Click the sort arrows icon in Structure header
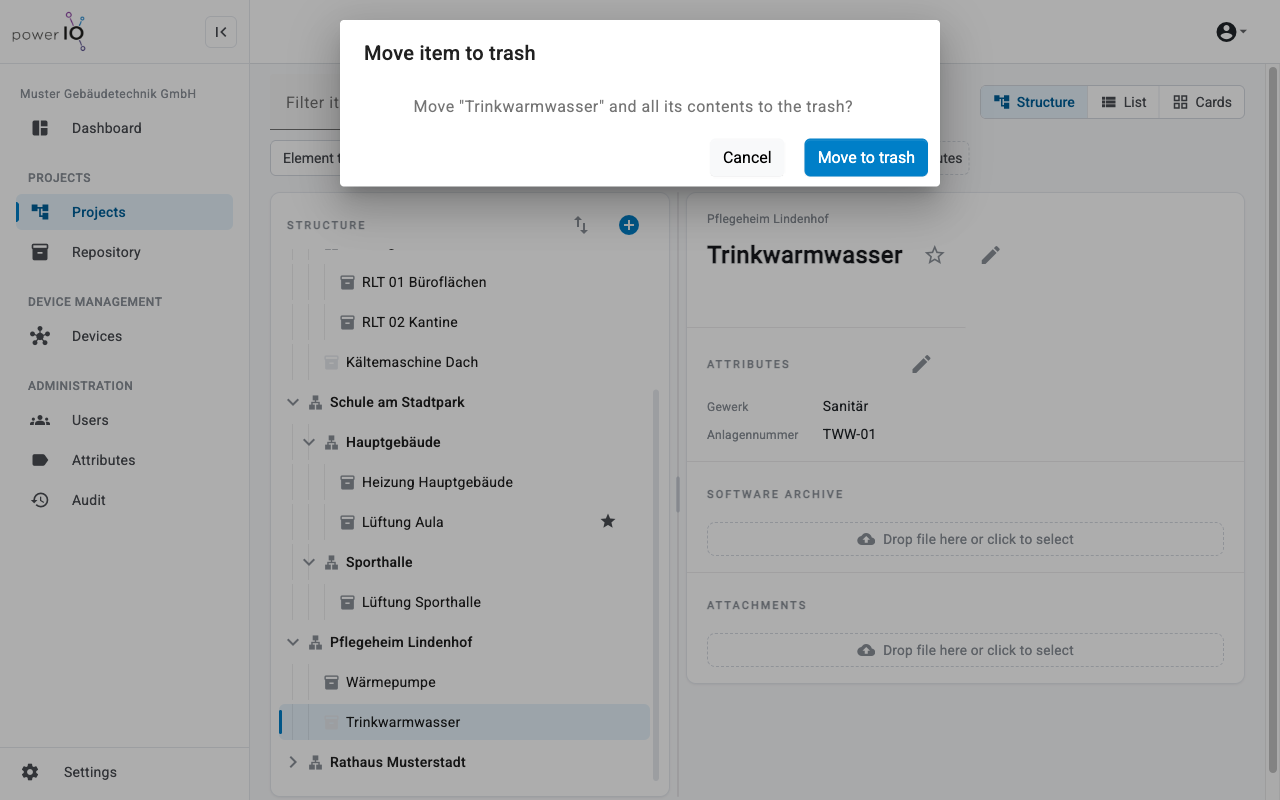Image resolution: width=1280 pixels, height=800 pixels. tap(581, 225)
